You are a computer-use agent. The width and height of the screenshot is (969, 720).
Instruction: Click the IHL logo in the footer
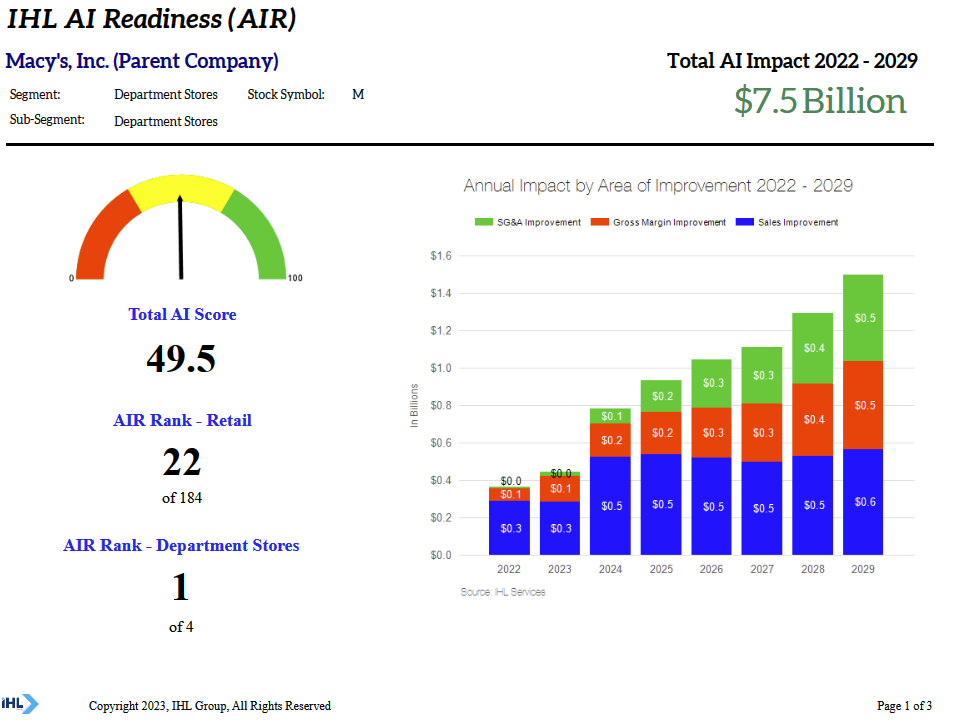pyautogui.click(x=20, y=703)
